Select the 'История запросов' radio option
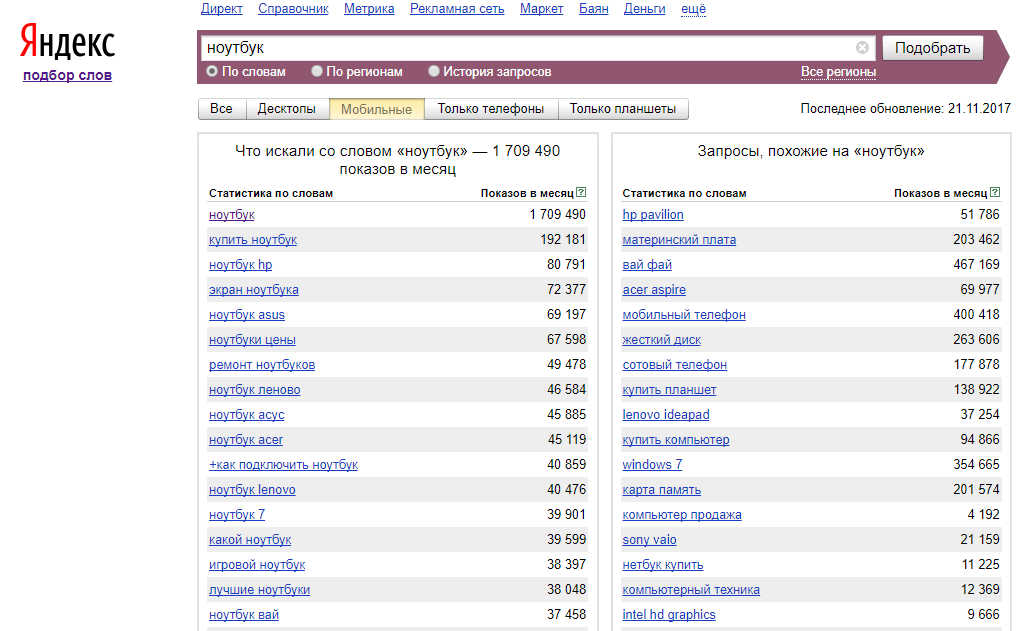Viewport: 1029px width, 631px height. (434, 71)
